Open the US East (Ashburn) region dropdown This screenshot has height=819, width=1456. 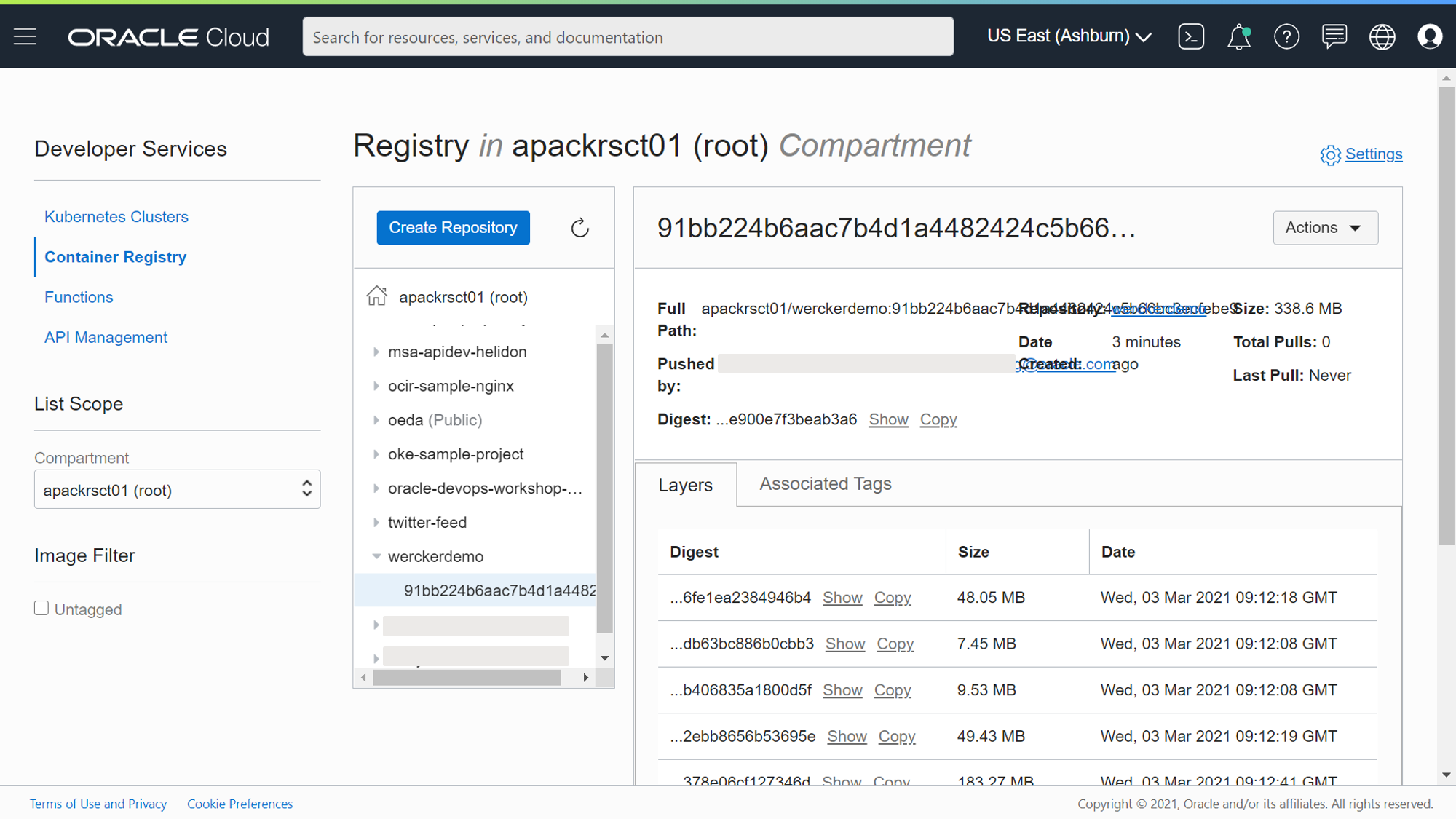(1069, 36)
